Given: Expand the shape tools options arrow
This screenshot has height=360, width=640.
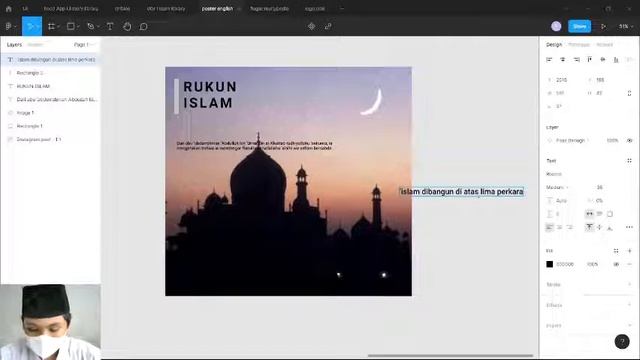Looking at the screenshot, I should point(78,27).
